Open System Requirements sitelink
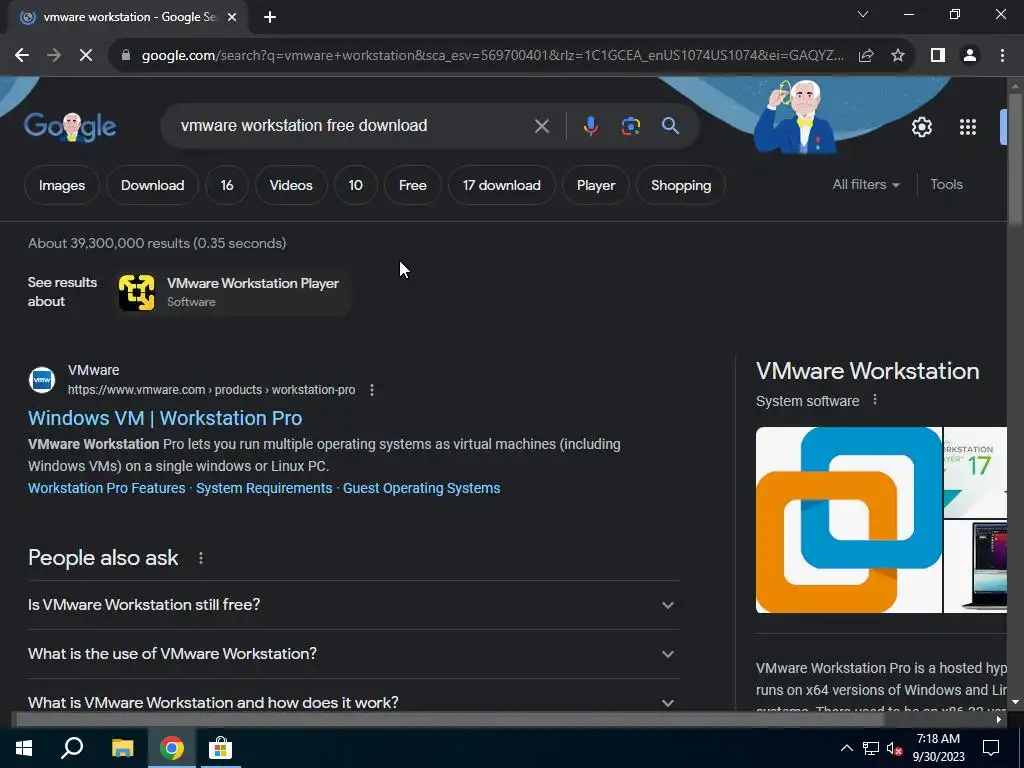The image size is (1024, 768). (264, 488)
